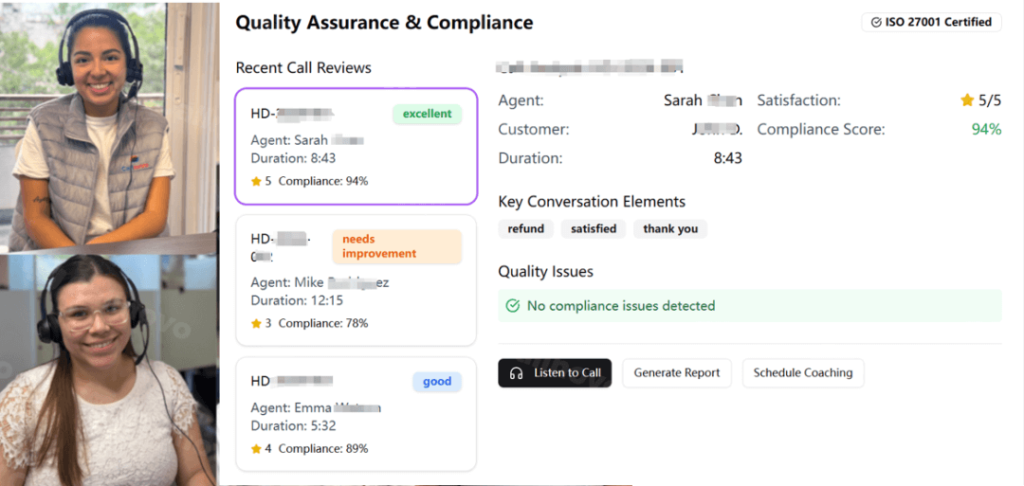This screenshot has width=1024, height=486.
Task: Select Sarah's excellent call review card
Action: 355,146
